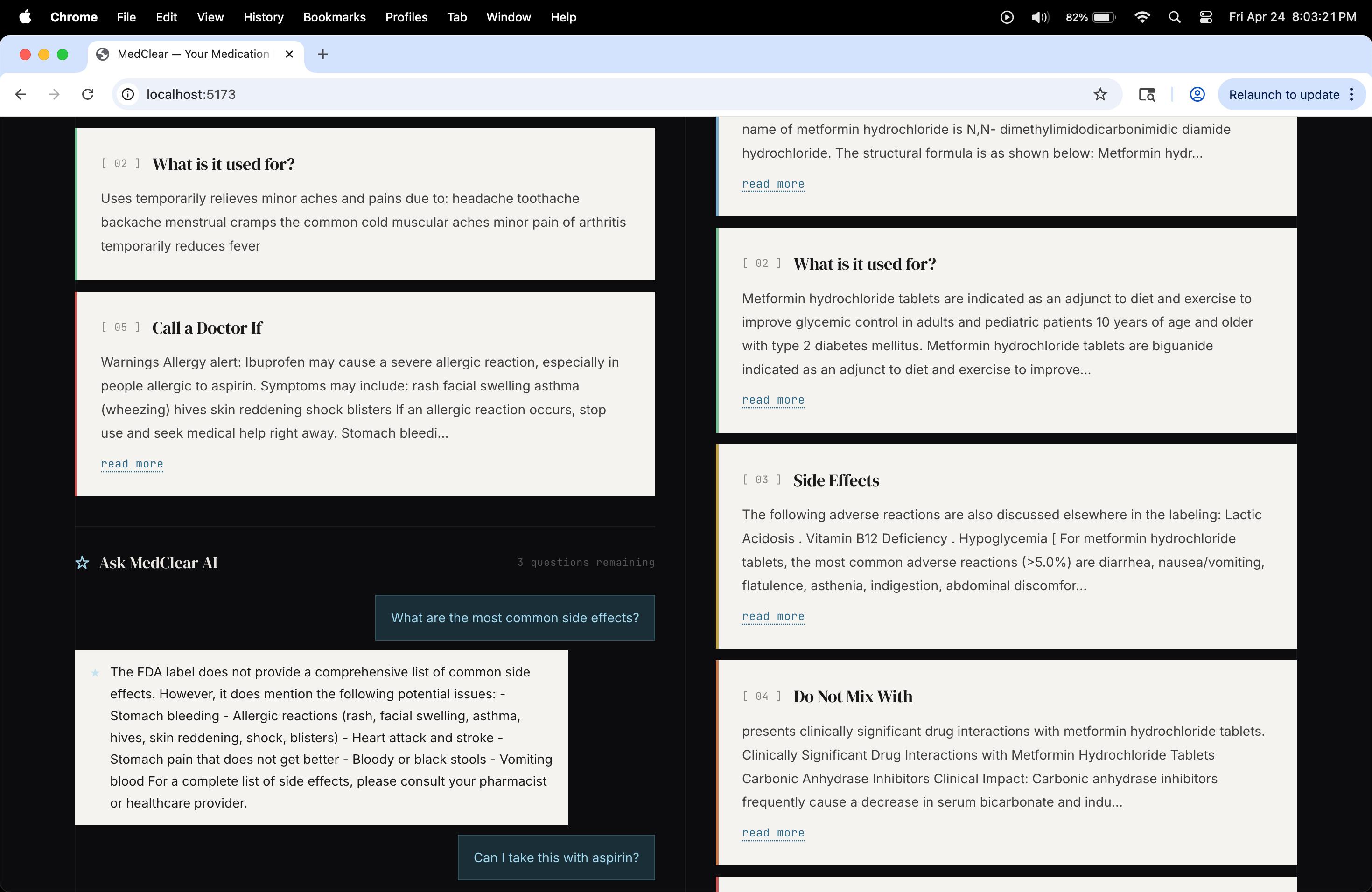Click the Wi-Fi icon in menu bar
Screen dimensions: 1372x892
(1141, 17)
